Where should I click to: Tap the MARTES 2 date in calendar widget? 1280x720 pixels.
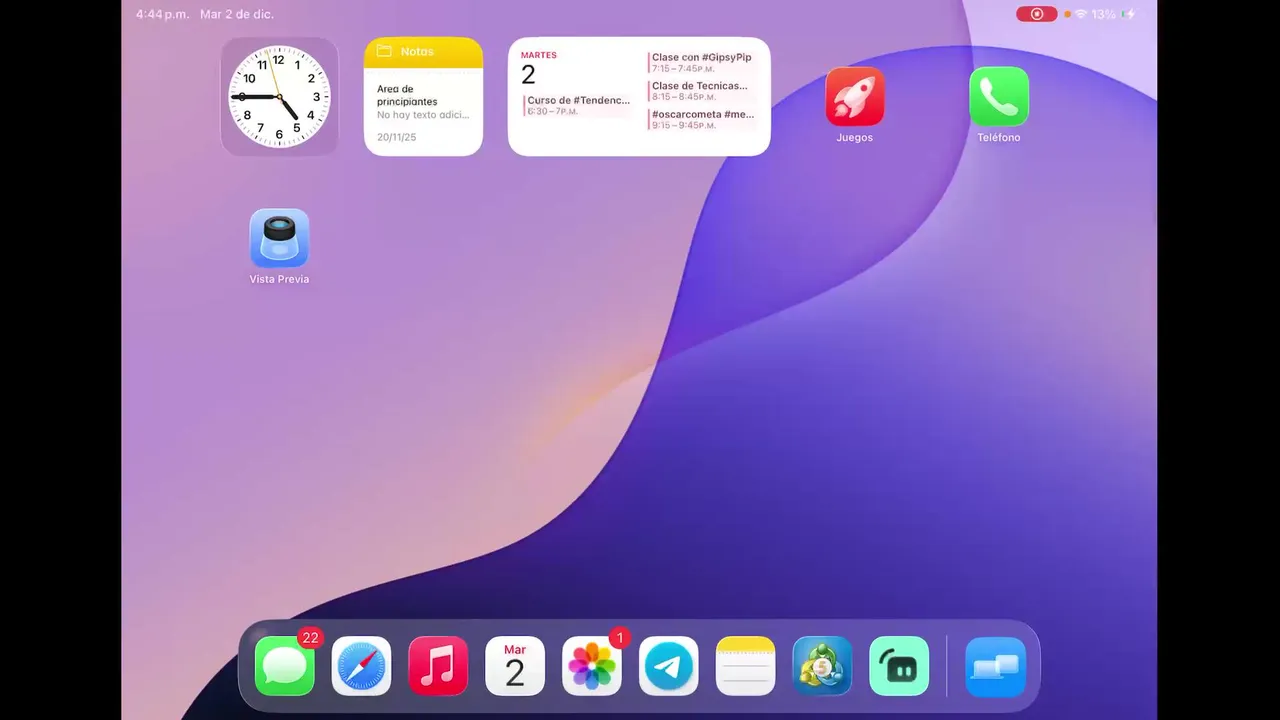coord(538,68)
